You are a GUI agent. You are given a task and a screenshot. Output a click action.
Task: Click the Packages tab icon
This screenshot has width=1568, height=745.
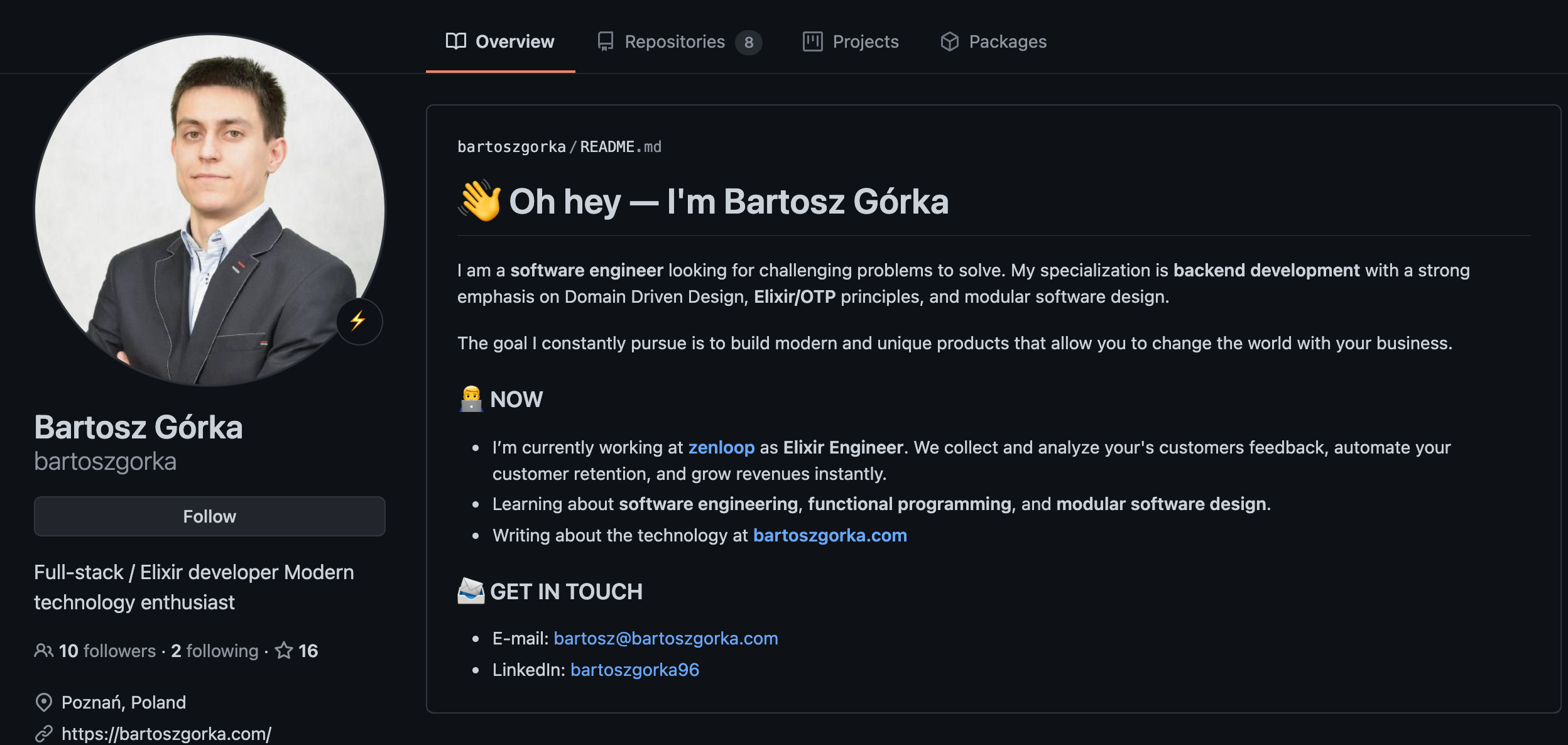949,41
